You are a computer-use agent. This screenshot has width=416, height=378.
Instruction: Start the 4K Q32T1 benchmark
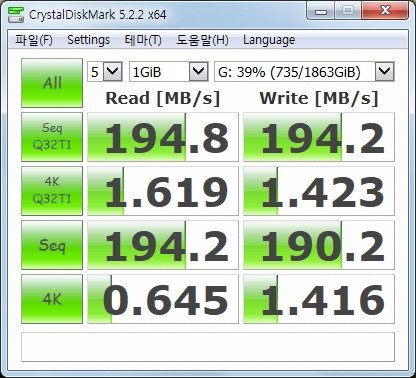click(52, 191)
